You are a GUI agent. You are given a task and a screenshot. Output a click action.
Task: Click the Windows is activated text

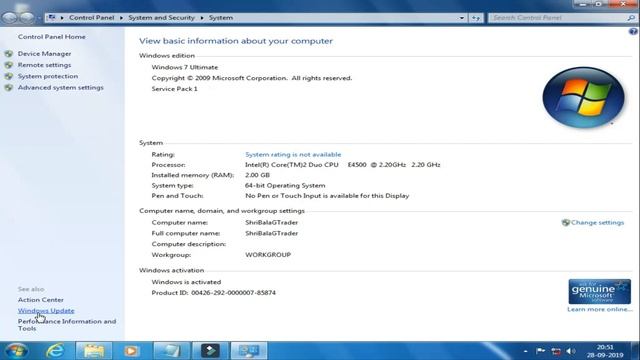click(186, 282)
